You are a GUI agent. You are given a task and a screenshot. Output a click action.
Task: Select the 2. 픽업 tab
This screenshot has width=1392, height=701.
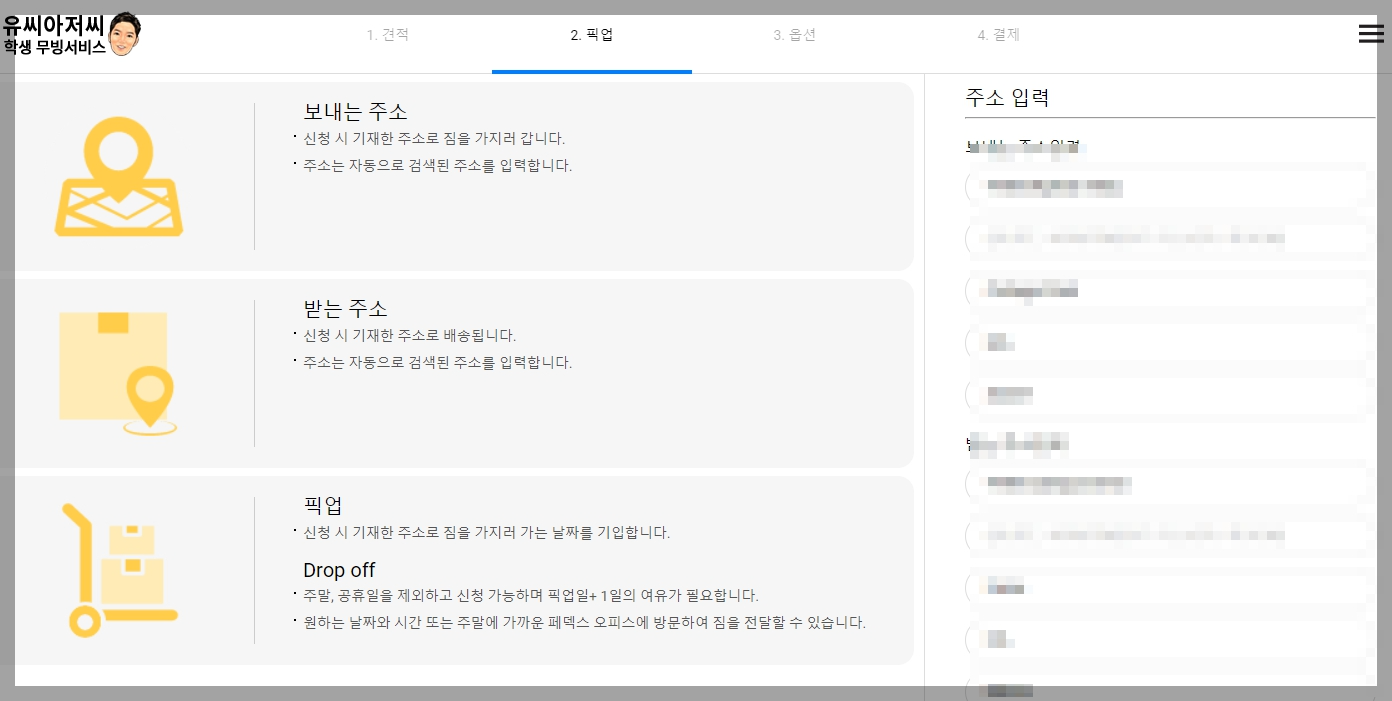pos(592,34)
